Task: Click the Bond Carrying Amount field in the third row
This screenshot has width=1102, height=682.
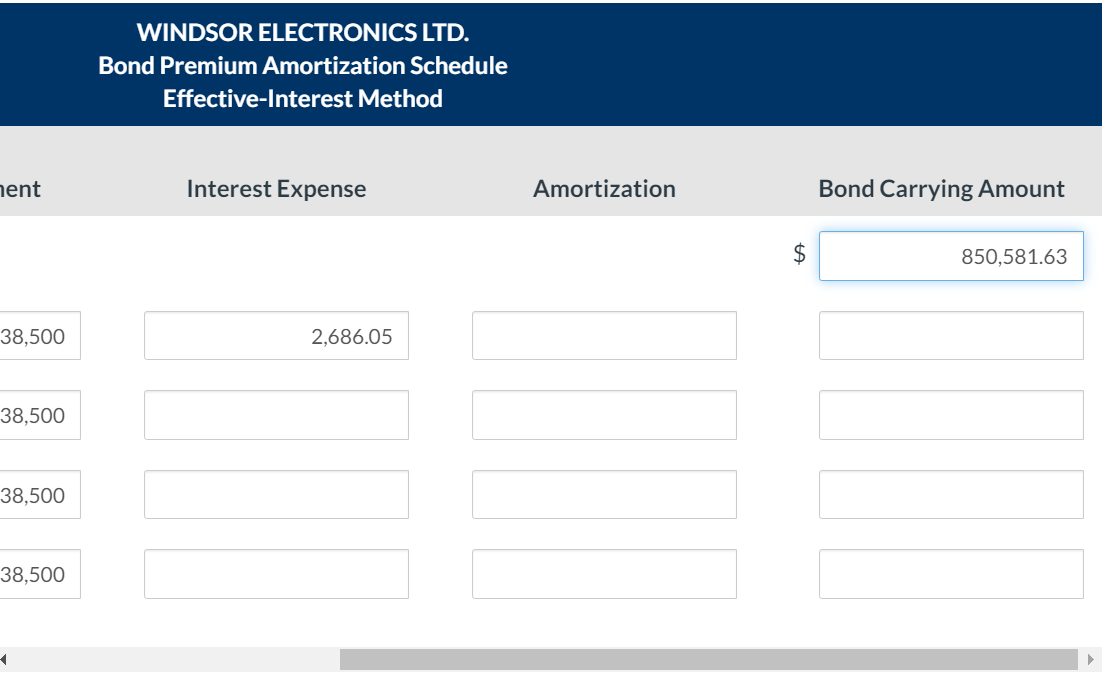Action: click(950, 494)
